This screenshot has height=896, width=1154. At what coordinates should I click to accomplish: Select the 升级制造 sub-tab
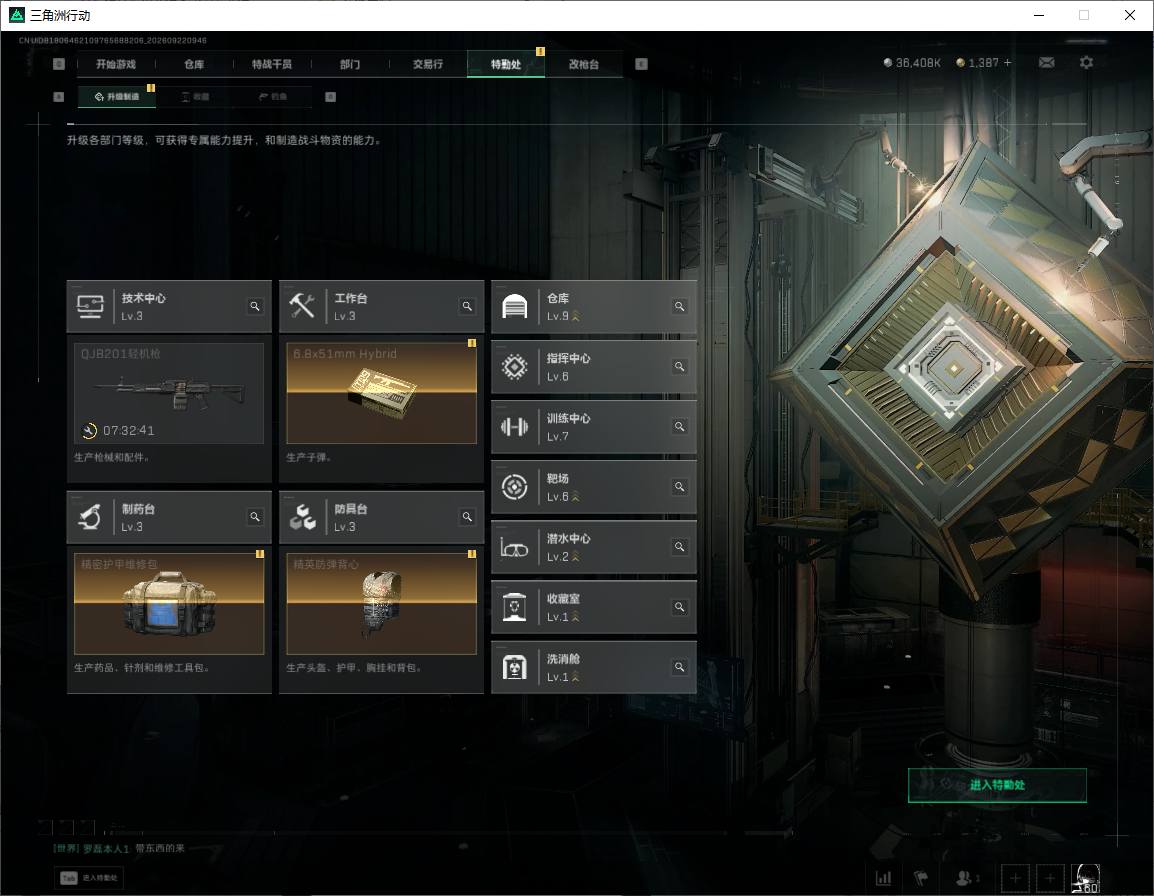116,96
